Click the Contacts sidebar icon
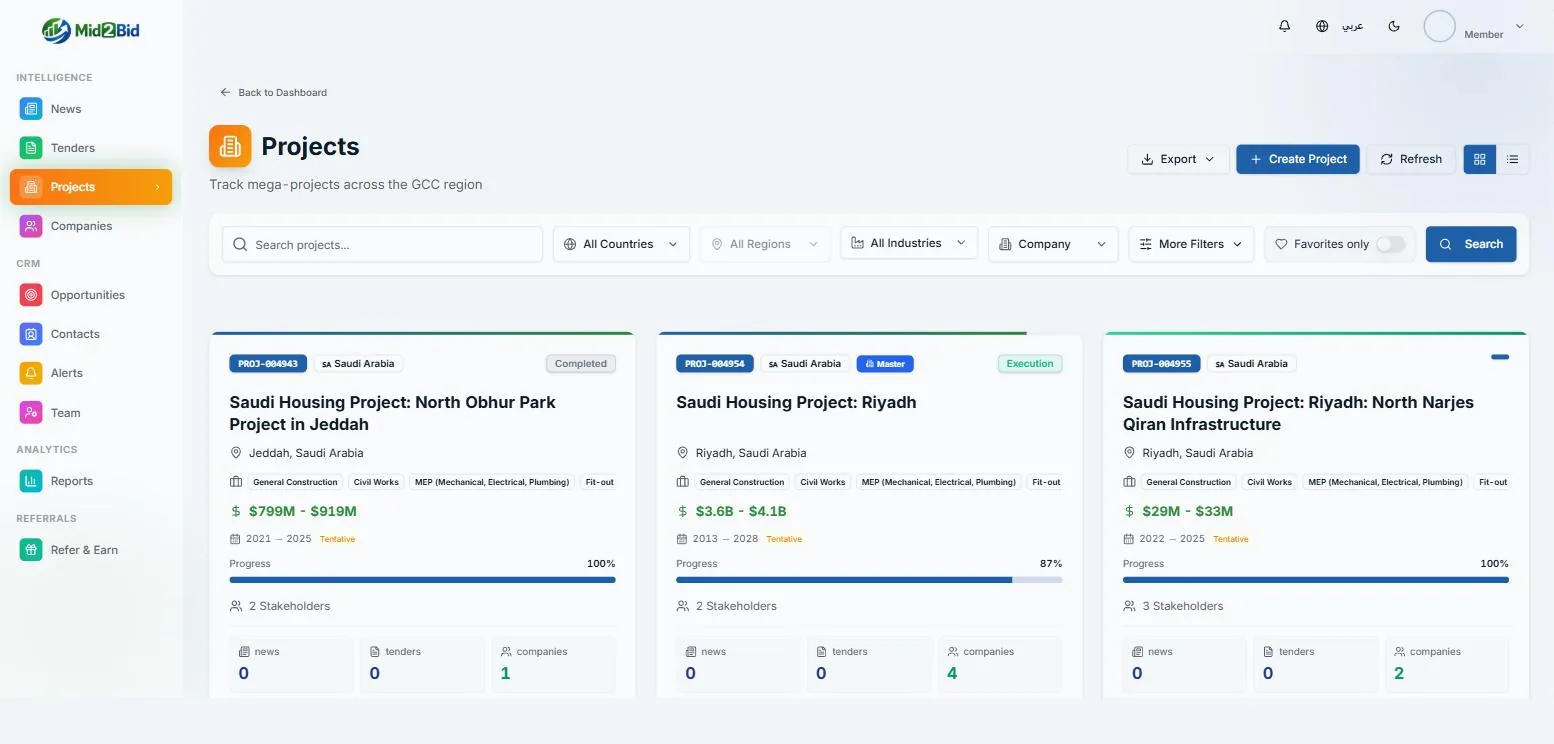 point(31,334)
